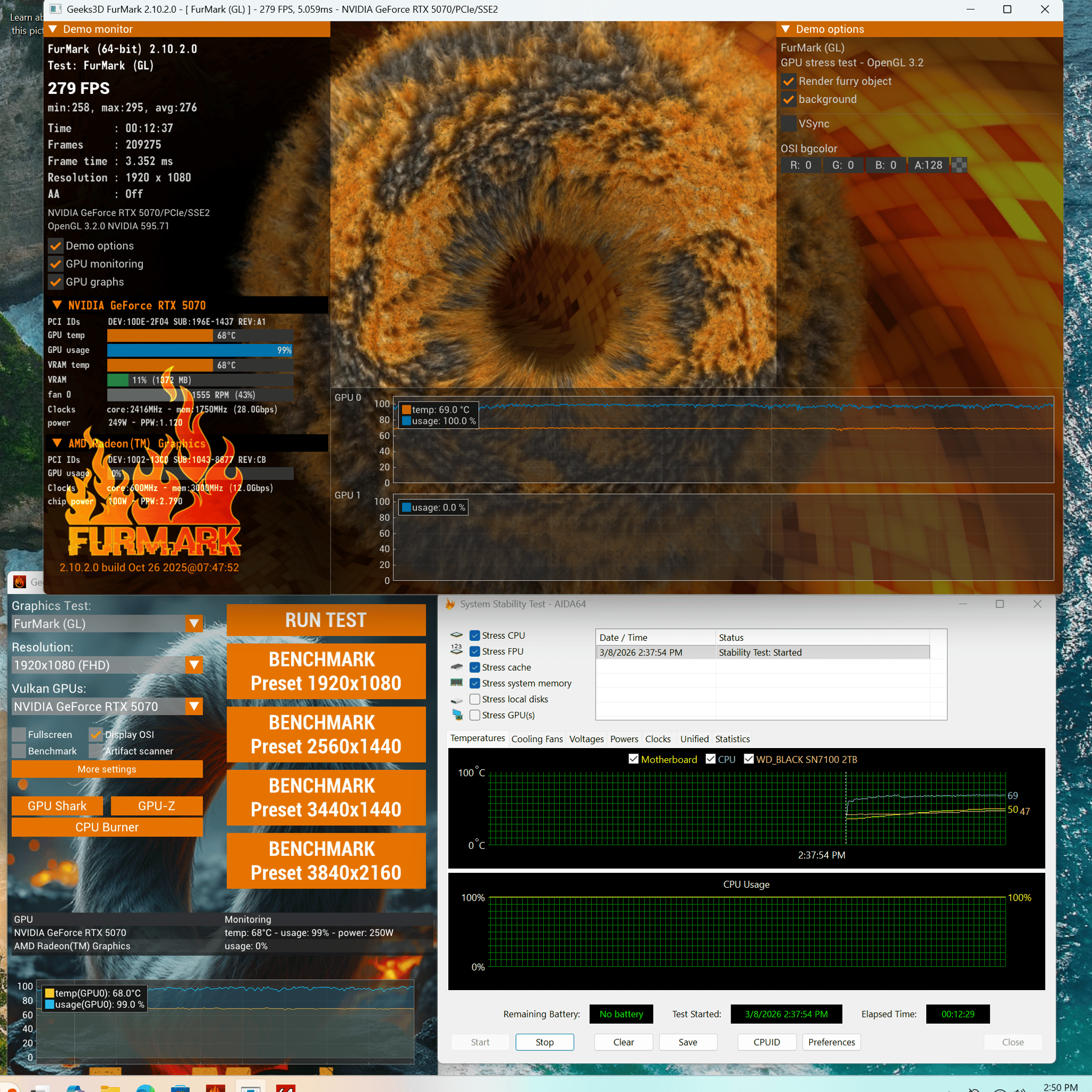This screenshot has height=1092, width=1092.
Task: Check the Stress GPU(s) checkbox
Action: click(x=475, y=715)
